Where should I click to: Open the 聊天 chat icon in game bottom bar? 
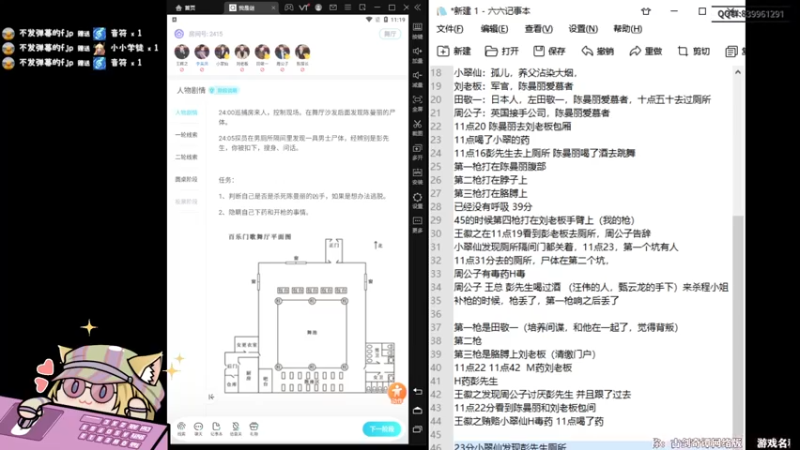(198, 429)
